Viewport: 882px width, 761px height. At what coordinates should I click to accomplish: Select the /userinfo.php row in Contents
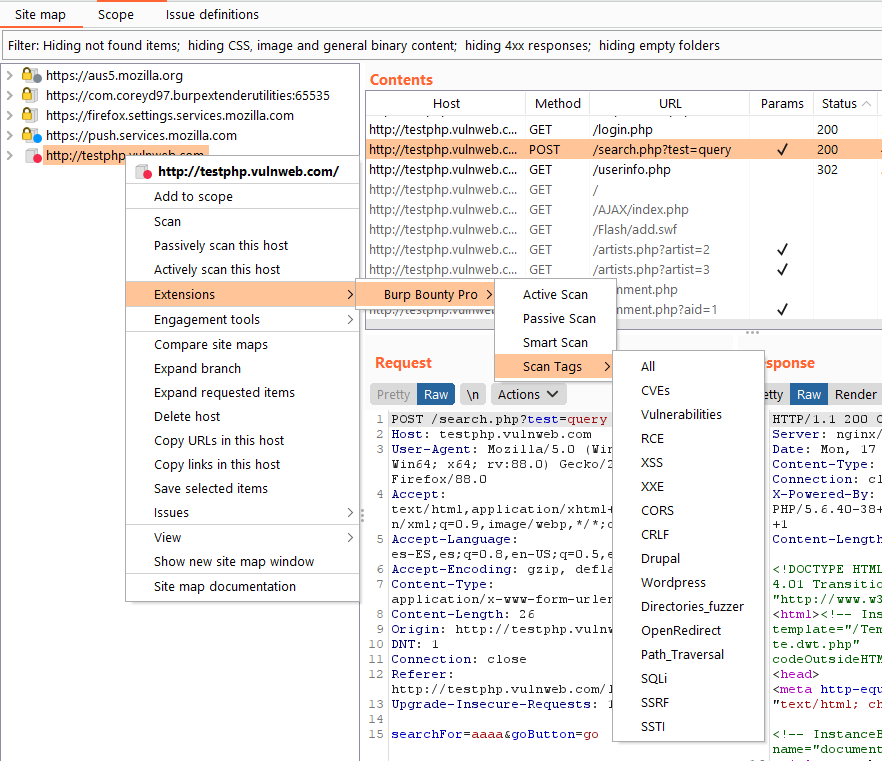(623, 169)
